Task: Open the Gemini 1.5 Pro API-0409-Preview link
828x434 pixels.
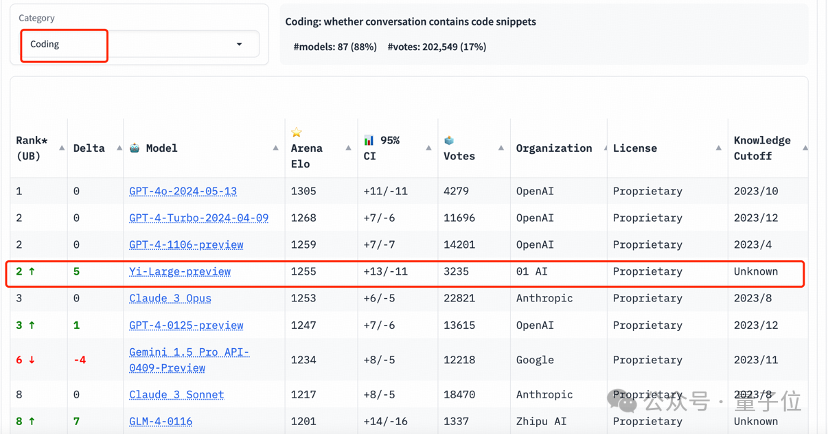Action: [189, 360]
